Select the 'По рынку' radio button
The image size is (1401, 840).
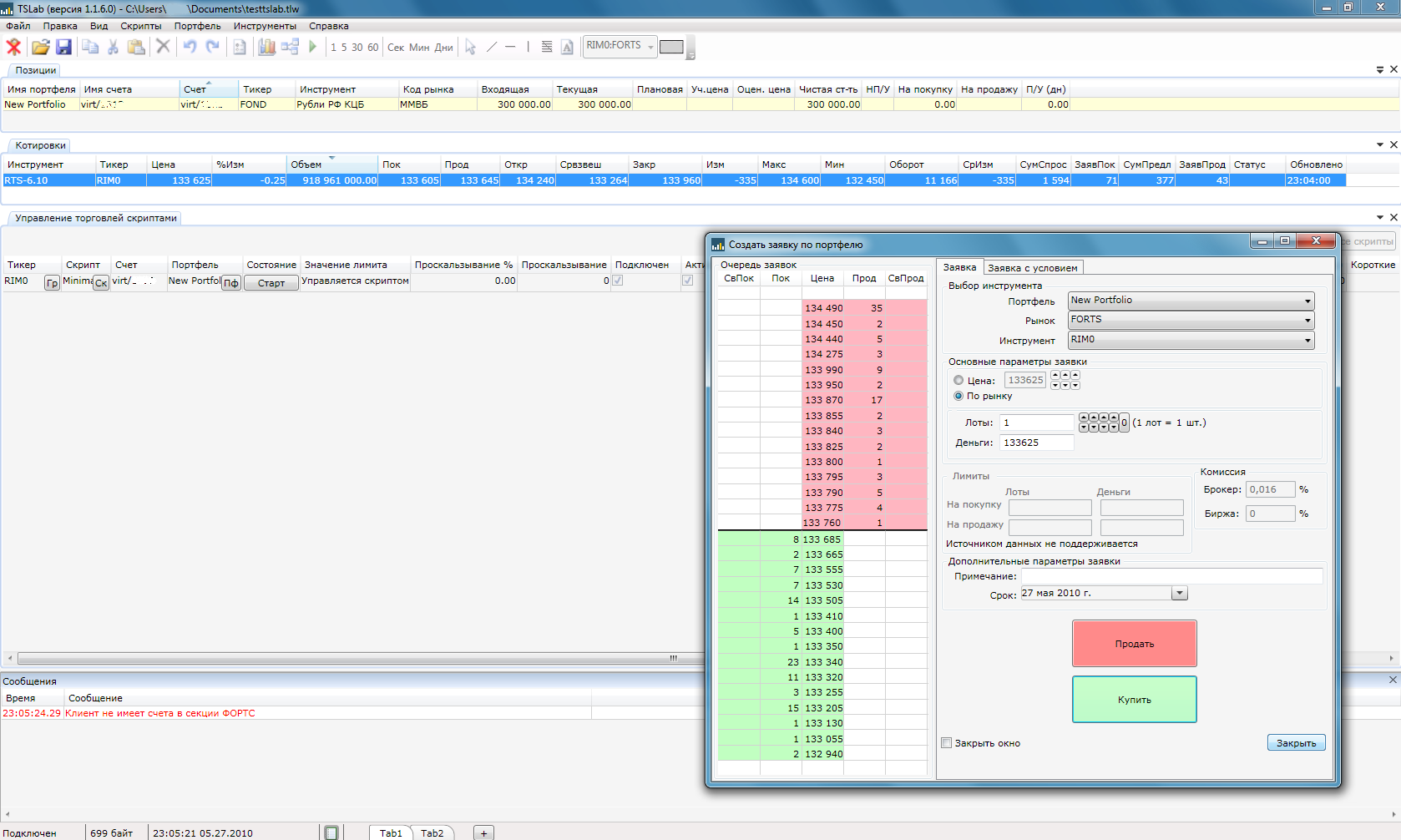[958, 396]
